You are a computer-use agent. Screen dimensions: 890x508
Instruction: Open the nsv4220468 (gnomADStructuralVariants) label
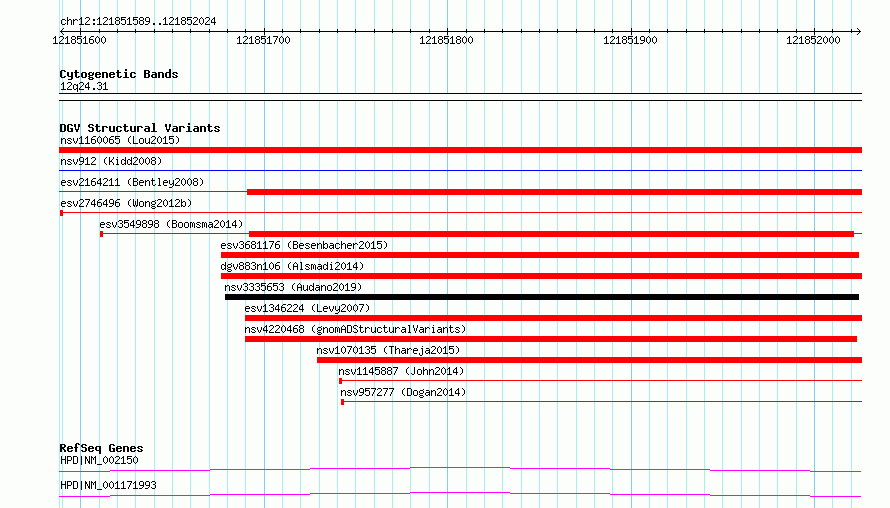[x=355, y=329]
